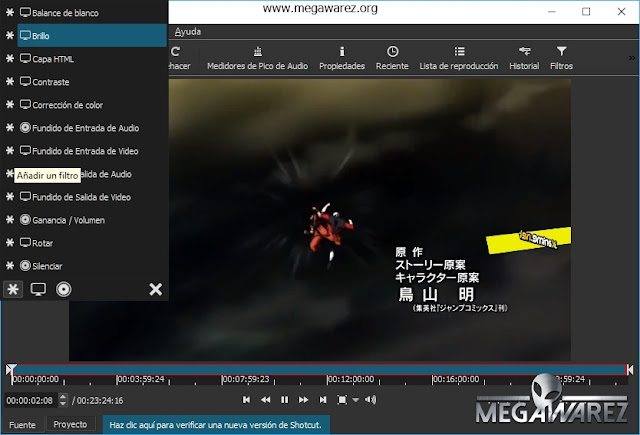
Task: Skip to the start of the video
Action: click(246, 400)
